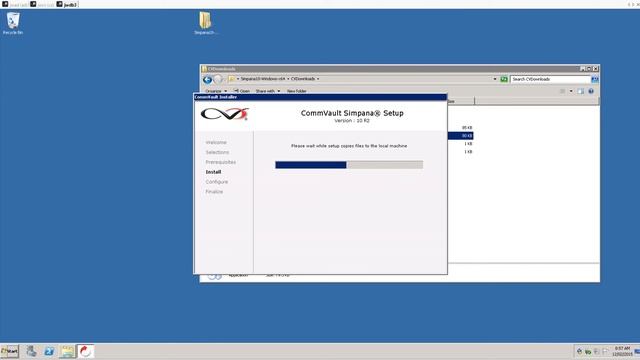
Task: Open the Explorer help icon
Action: [591, 91]
